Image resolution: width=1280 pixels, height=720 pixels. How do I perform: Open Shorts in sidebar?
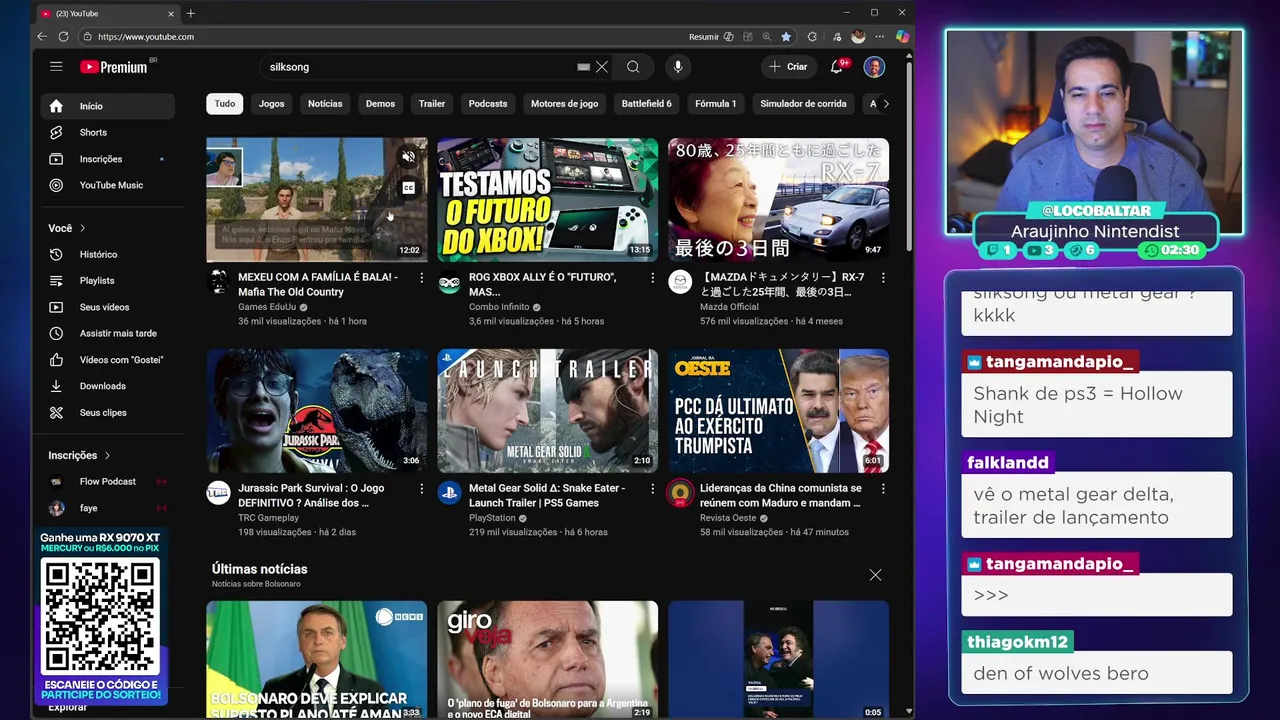pyautogui.click(x=108, y=132)
